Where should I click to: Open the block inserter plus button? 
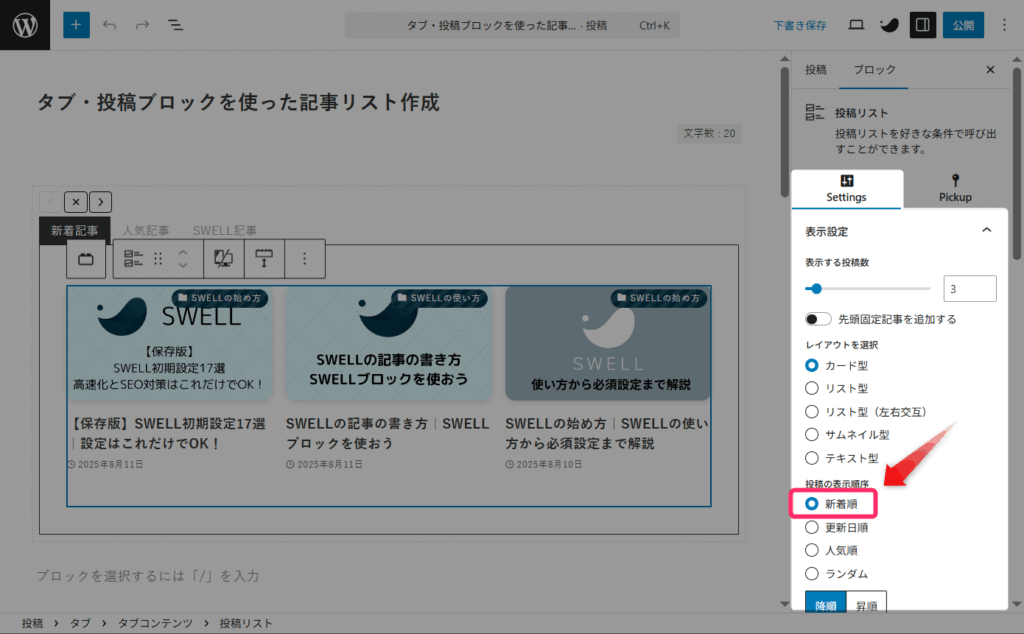76,25
